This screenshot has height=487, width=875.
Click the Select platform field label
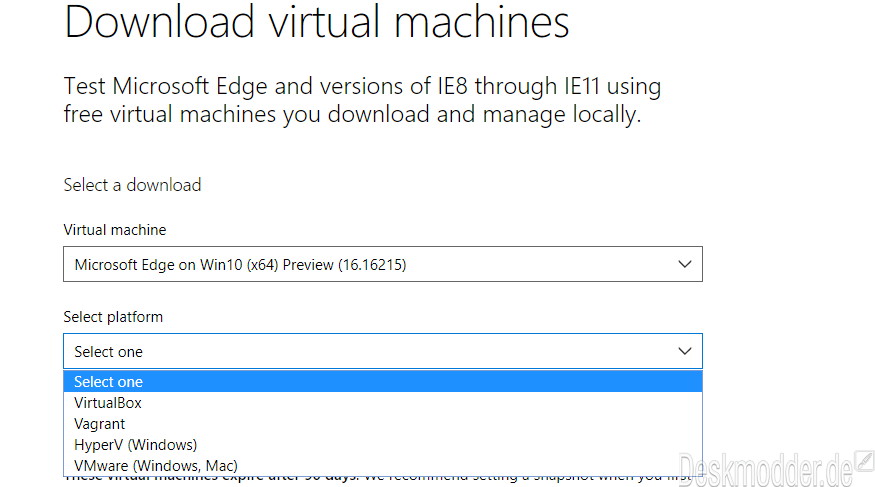click(113, 317)
